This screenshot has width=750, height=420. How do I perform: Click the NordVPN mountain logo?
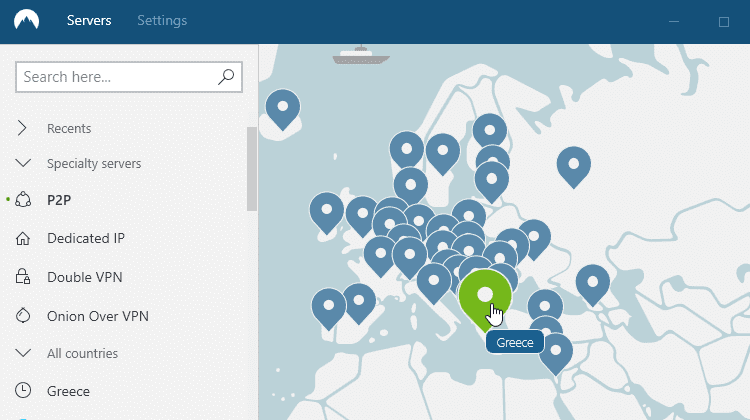pos(26,20)
